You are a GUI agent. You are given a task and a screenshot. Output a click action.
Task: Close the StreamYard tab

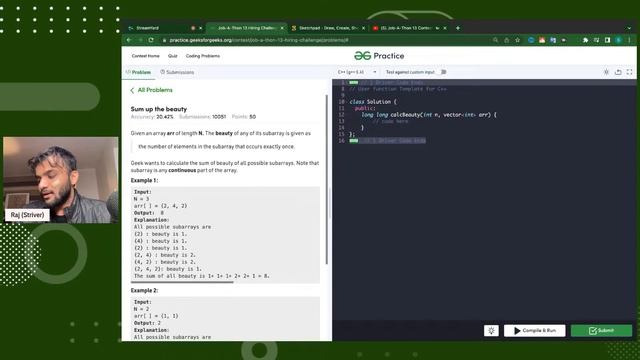click(200, 28)
